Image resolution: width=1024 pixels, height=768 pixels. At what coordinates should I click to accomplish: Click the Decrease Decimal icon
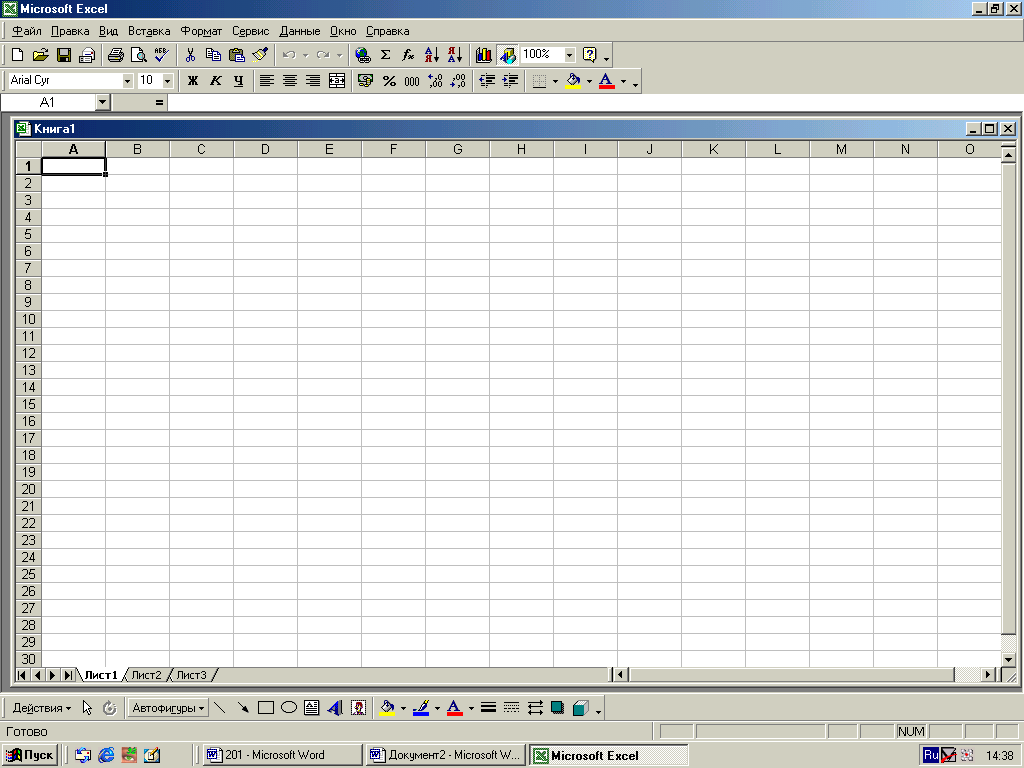[458, 81]
